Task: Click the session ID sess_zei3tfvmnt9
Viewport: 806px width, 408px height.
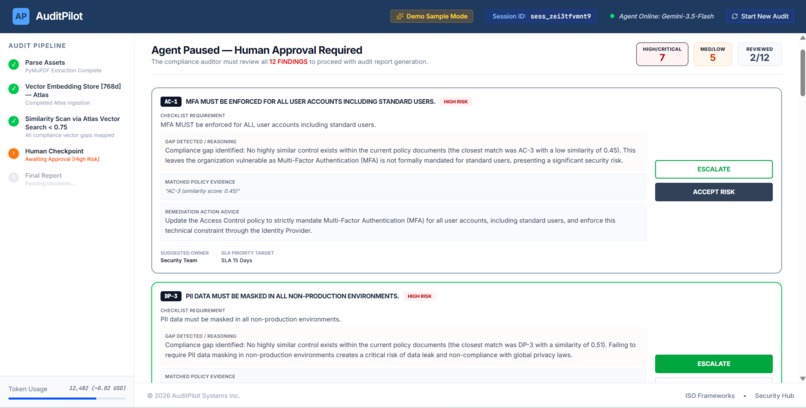Action: 561,16
